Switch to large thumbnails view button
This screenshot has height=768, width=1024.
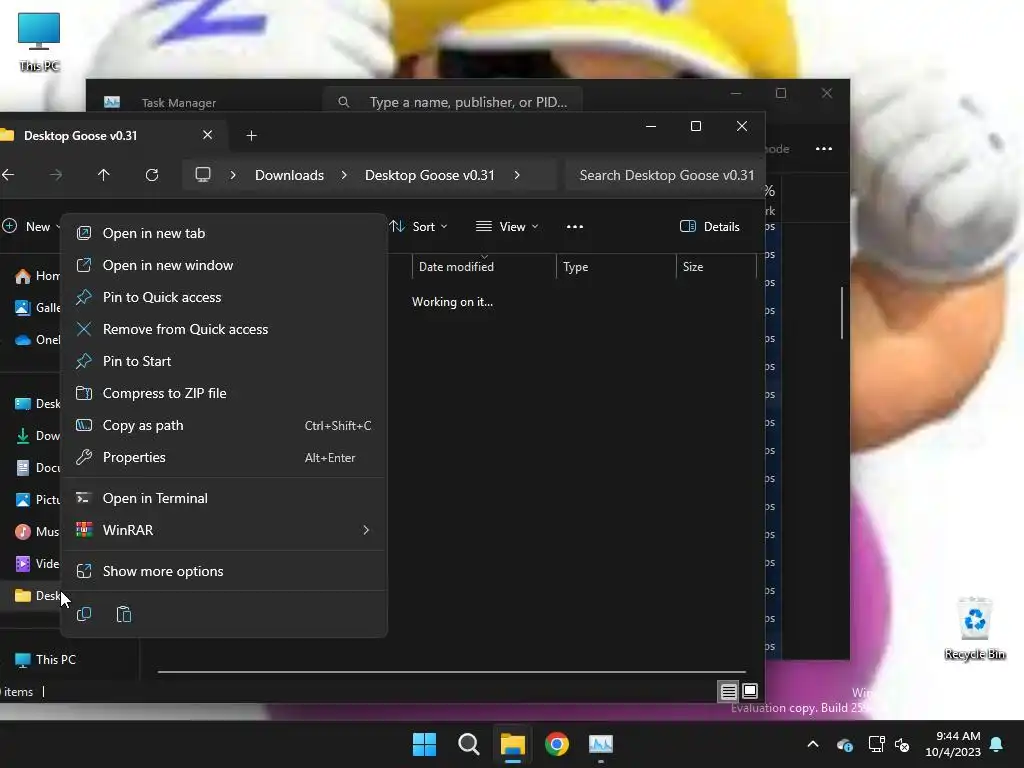(x=750, y=691)
